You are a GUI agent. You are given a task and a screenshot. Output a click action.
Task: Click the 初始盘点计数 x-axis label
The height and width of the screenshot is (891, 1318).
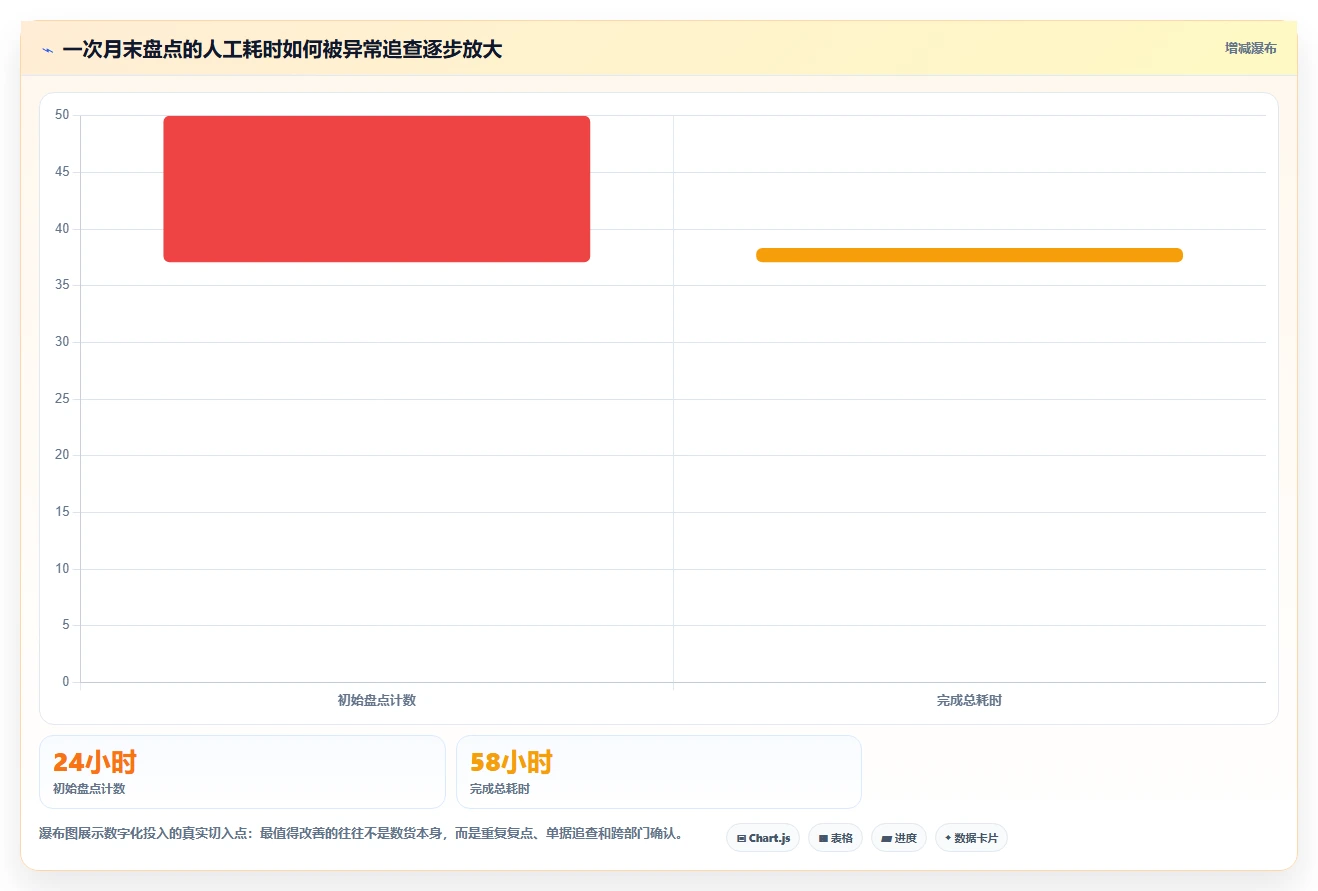[377, 700]
